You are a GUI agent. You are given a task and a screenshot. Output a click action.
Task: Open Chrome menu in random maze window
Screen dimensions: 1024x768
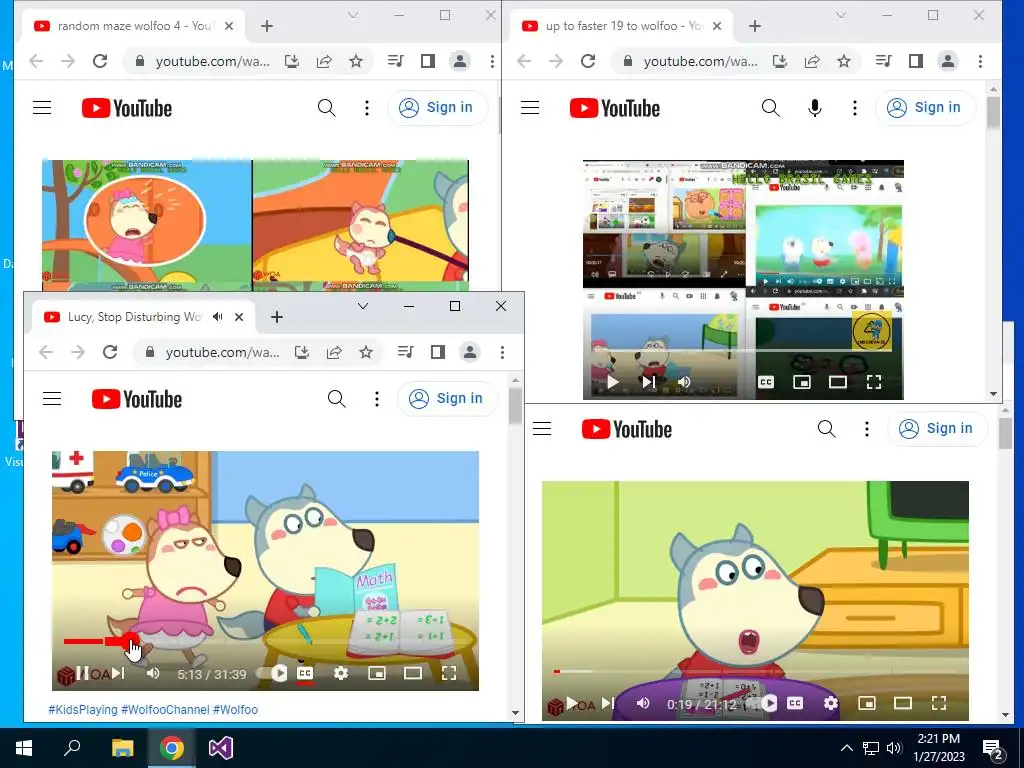pos(492,61)
